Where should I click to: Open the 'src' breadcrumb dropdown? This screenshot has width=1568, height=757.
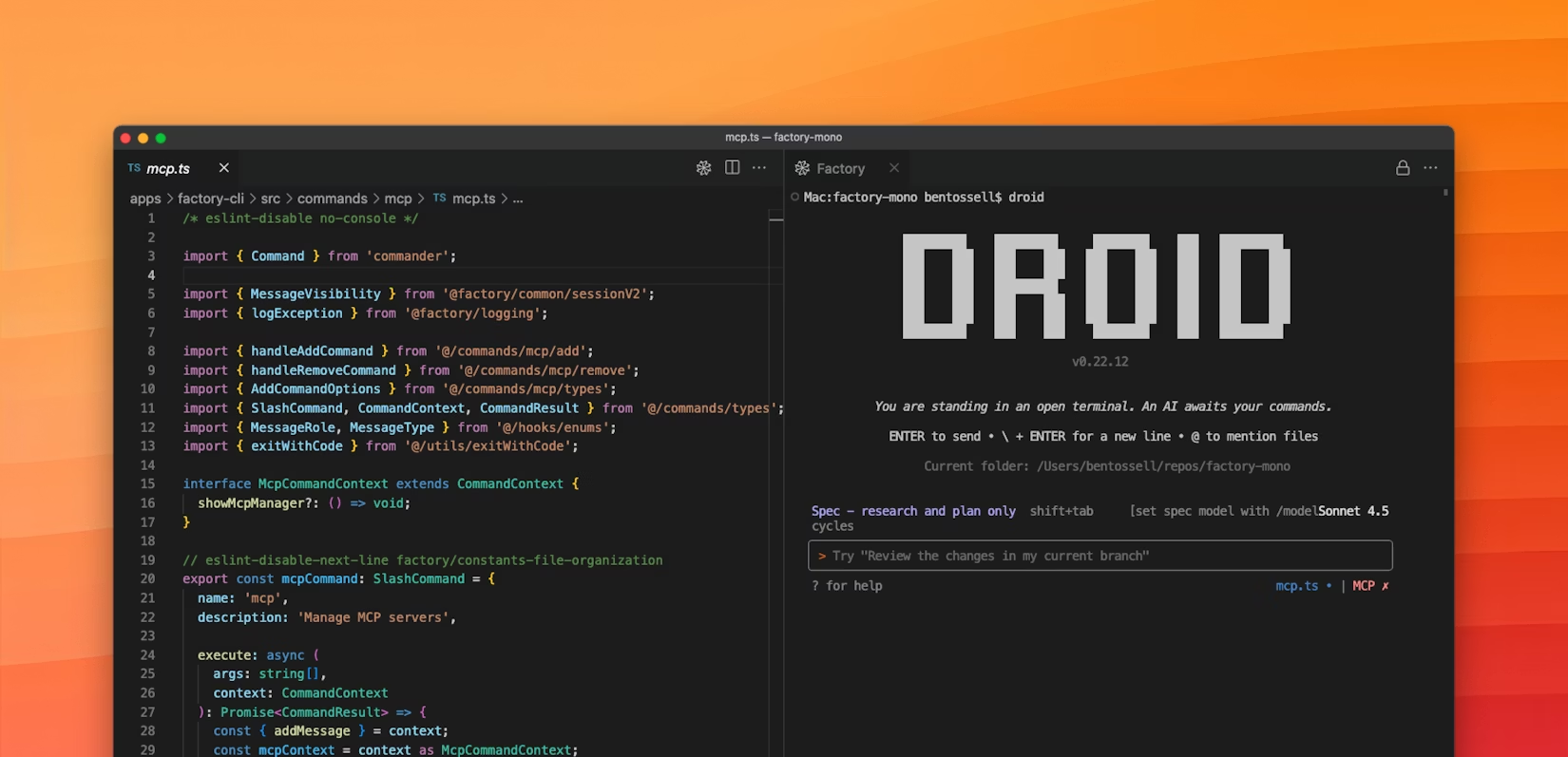tap(271, 199)
